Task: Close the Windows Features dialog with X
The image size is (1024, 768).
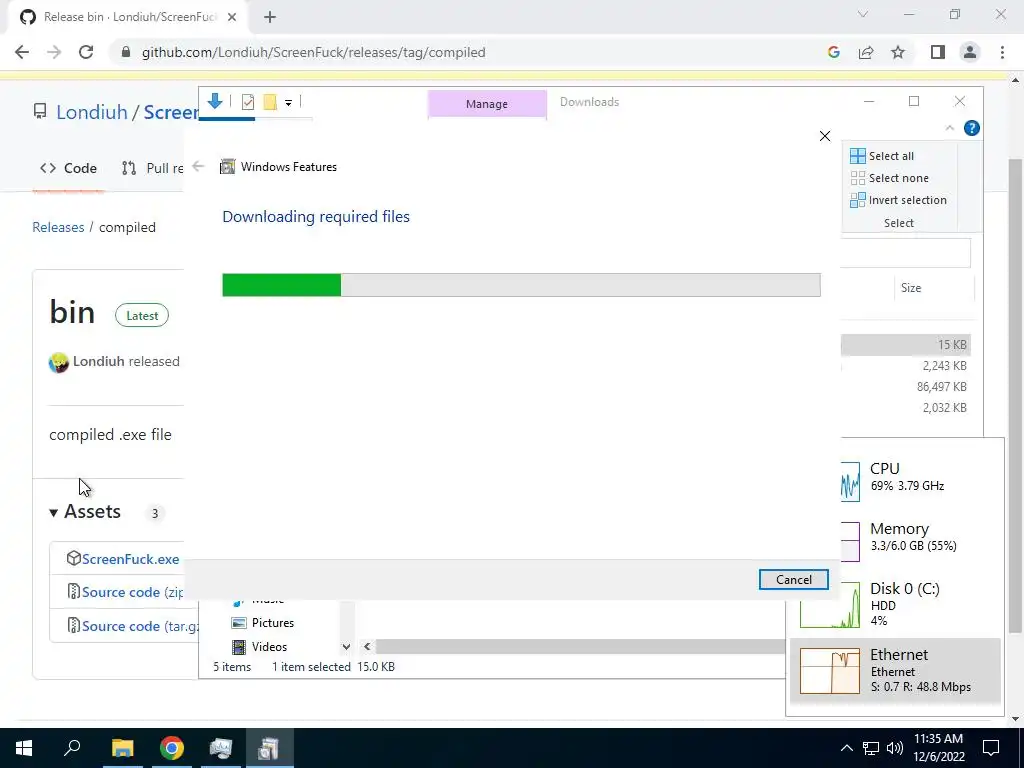Action: pos(825,136)
